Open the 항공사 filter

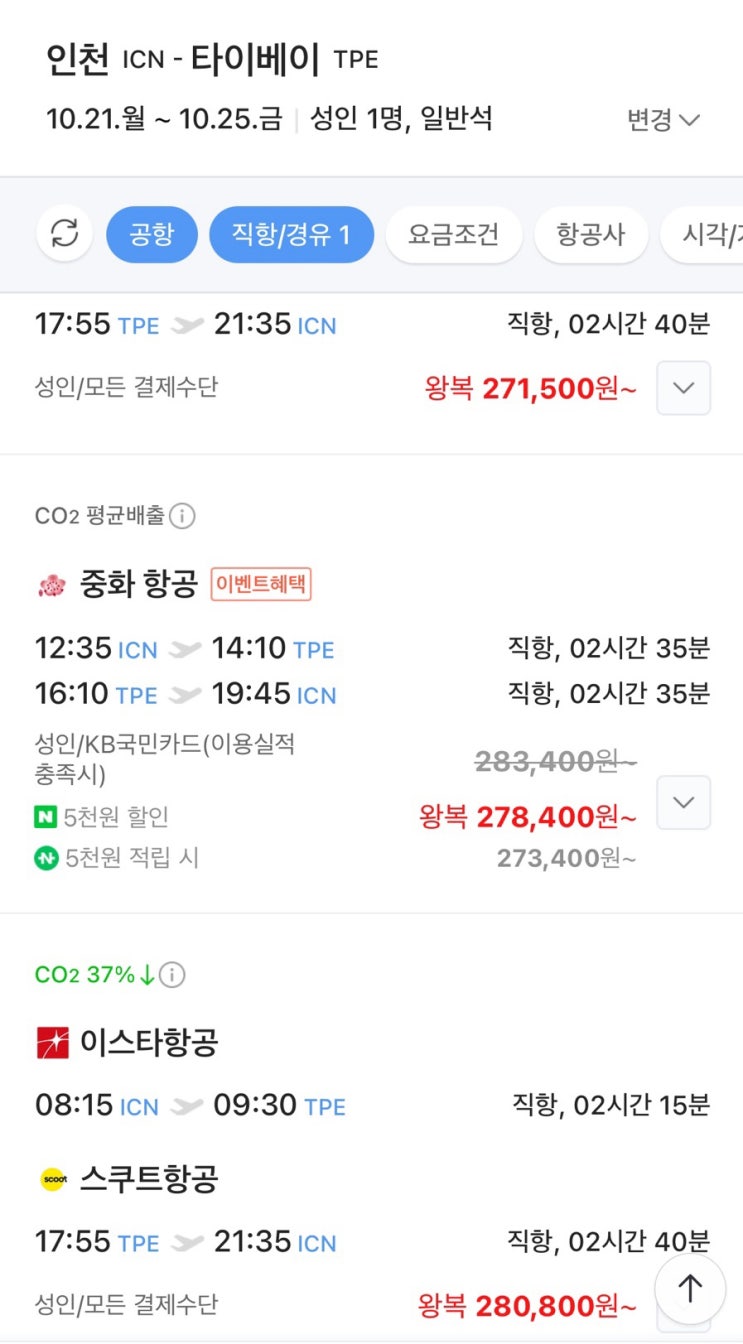tap(590, 235)
